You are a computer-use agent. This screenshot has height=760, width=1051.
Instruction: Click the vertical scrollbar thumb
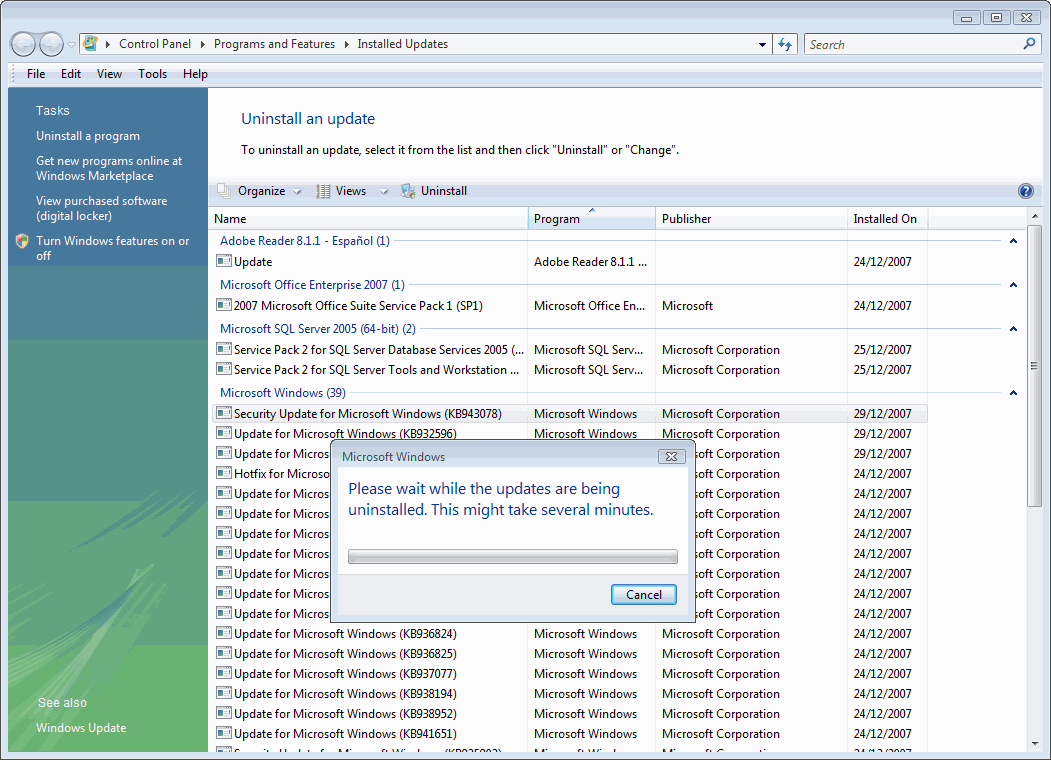[1034, 366]
